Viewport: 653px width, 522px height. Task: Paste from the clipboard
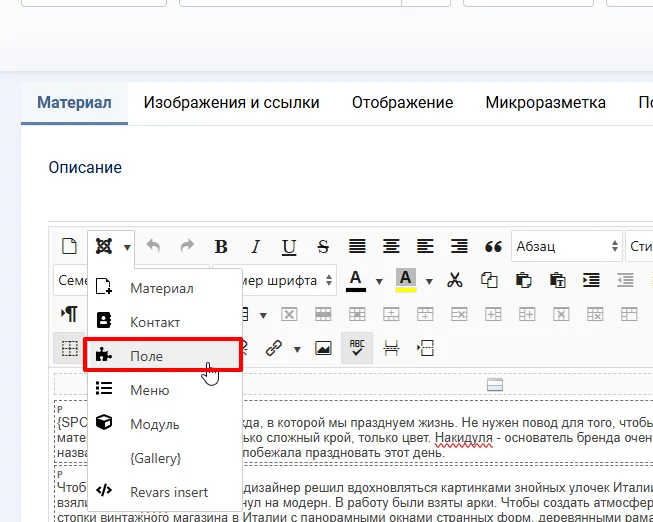(523, 280)
